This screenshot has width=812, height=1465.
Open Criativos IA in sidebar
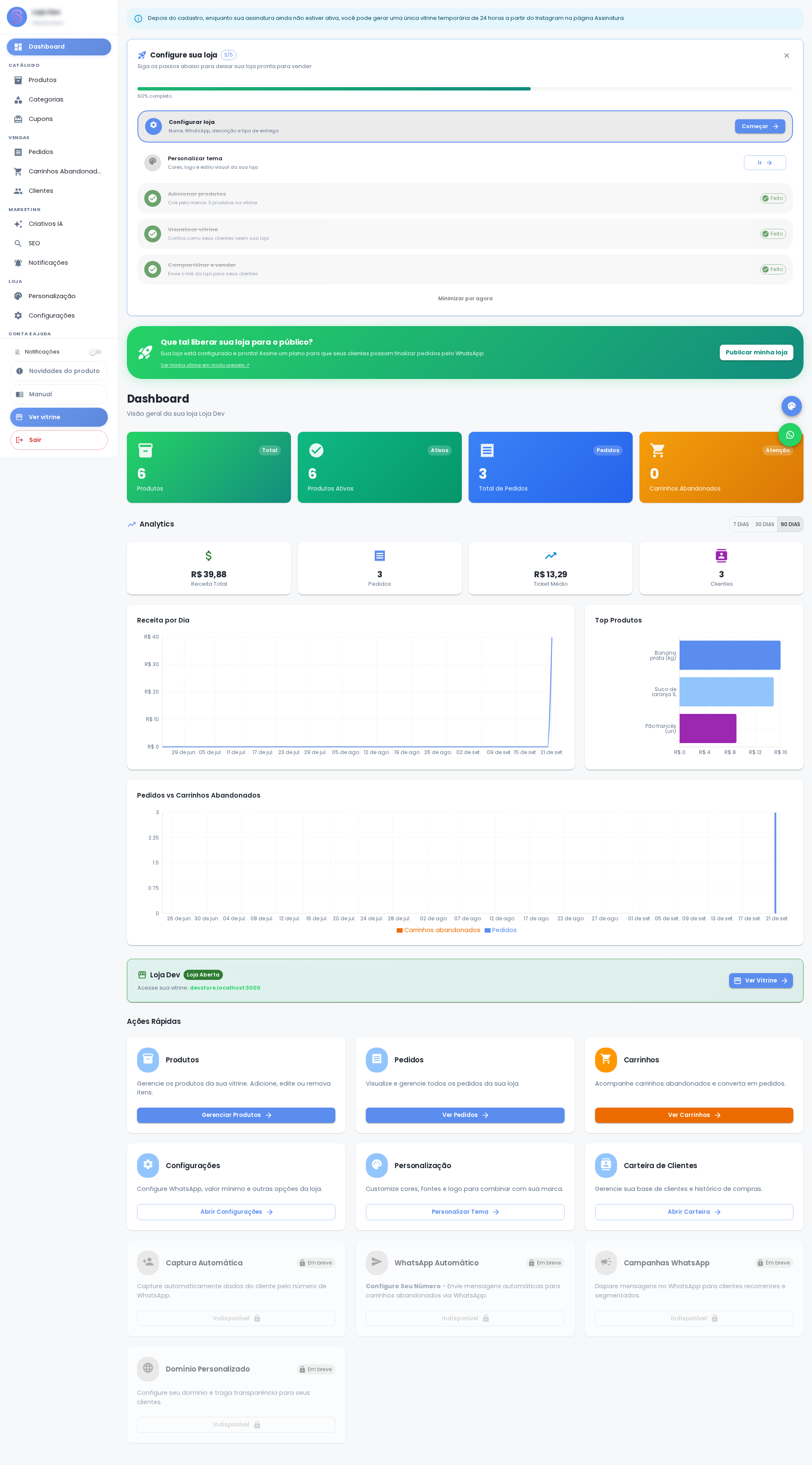[x=59, y=224]
